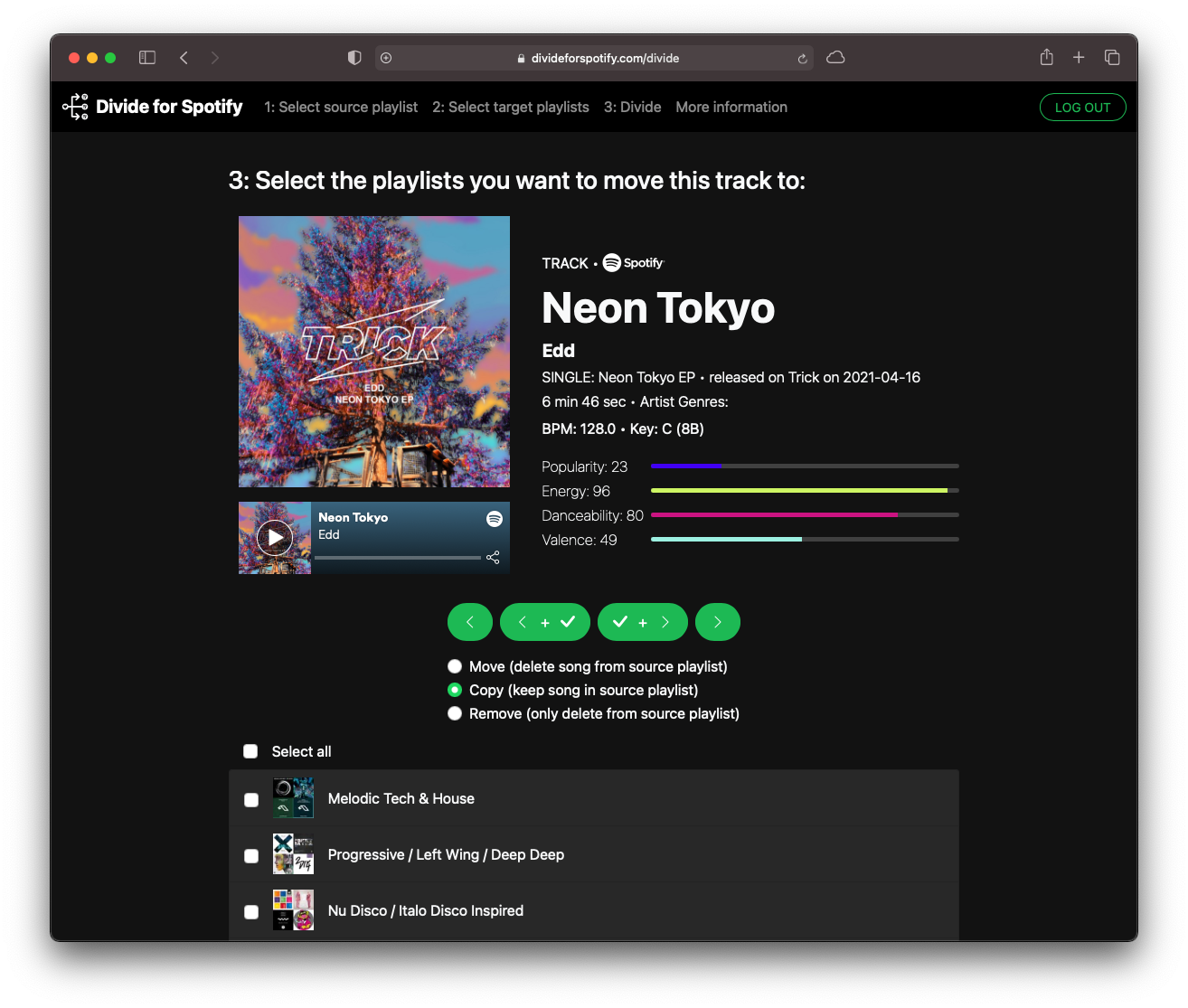The width and height of the screenshot is (1188, 1008).
Task: Skip to next track button
Action: tap(718, 622)
